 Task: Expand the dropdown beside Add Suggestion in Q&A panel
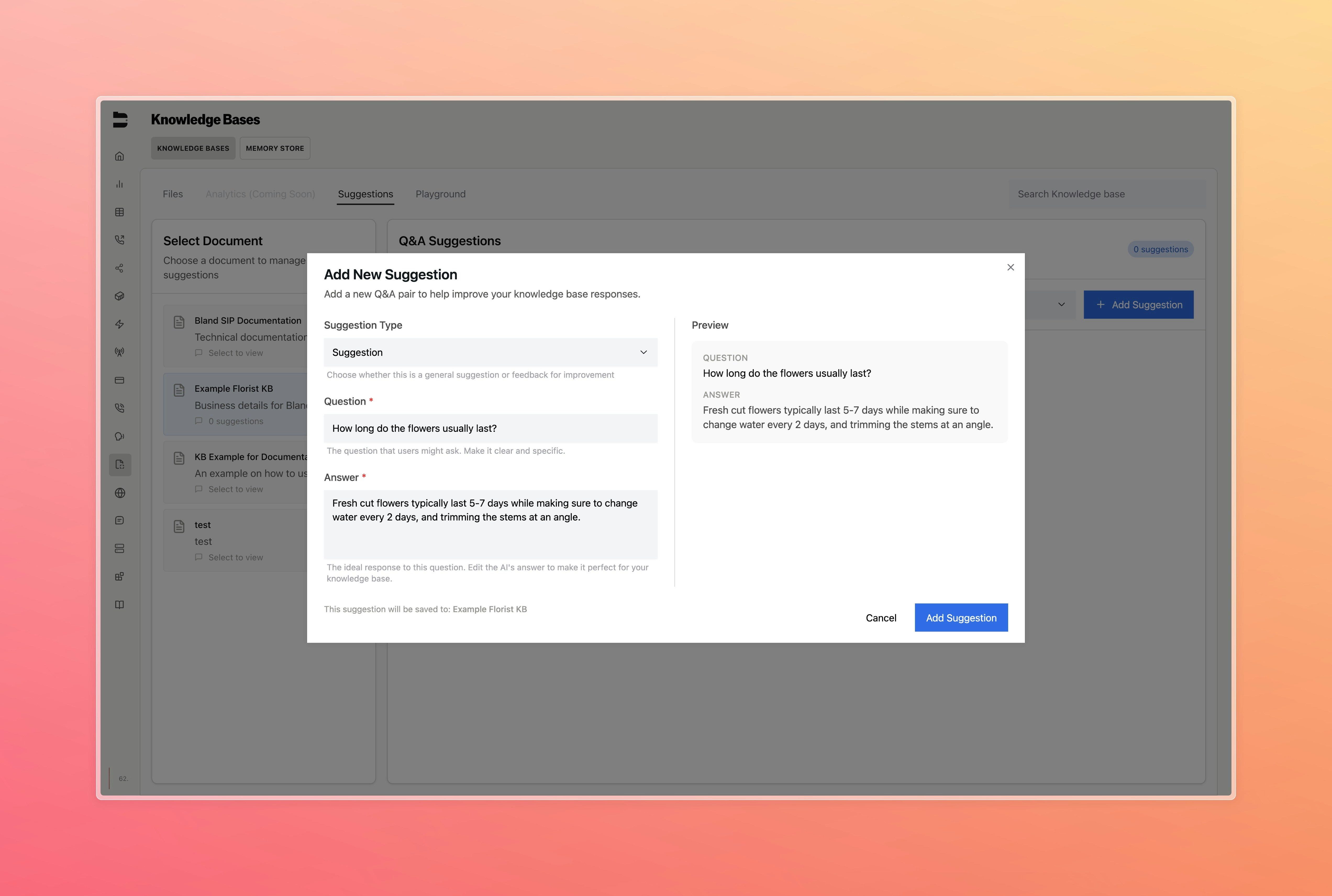tap(1062, 304)
